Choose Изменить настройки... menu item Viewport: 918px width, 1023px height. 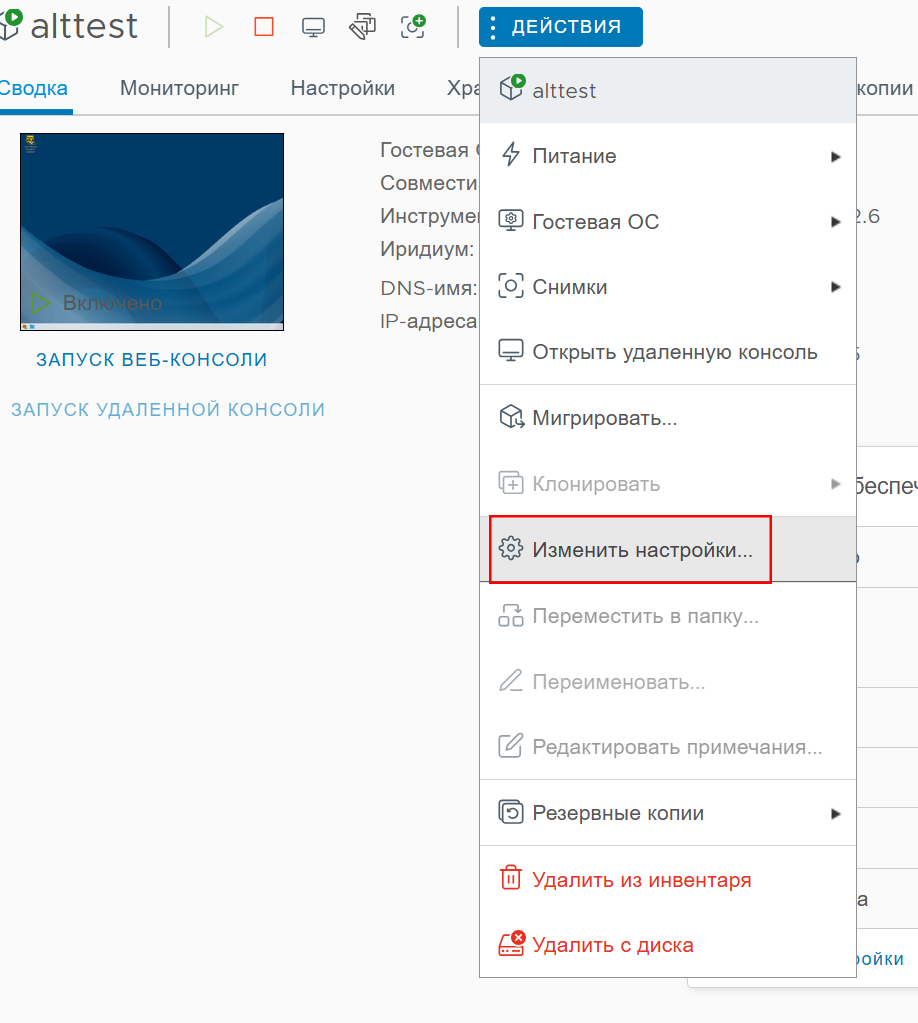pyautogui.click(x=667, y=549)
